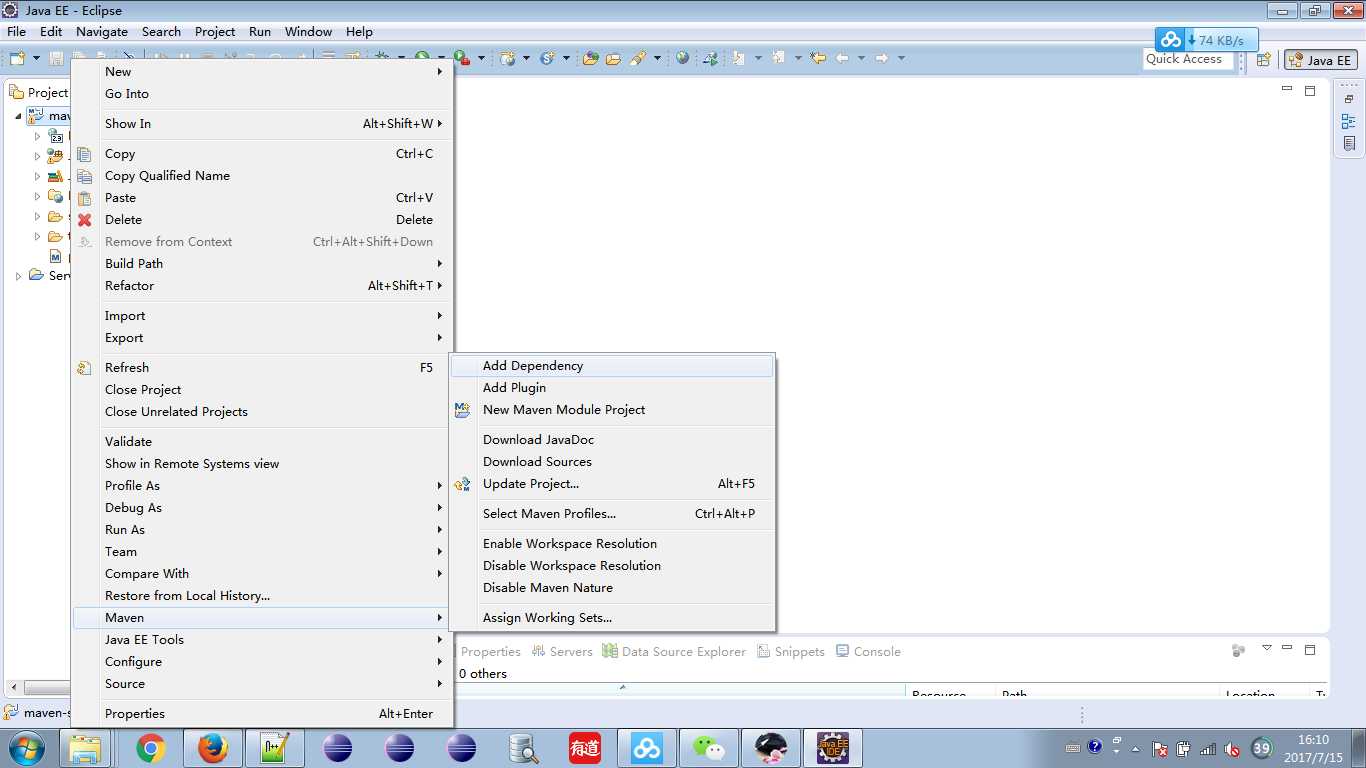Minimize the editor area
Viewport: 1366px width, 768px height.
tap(1287, 90)
